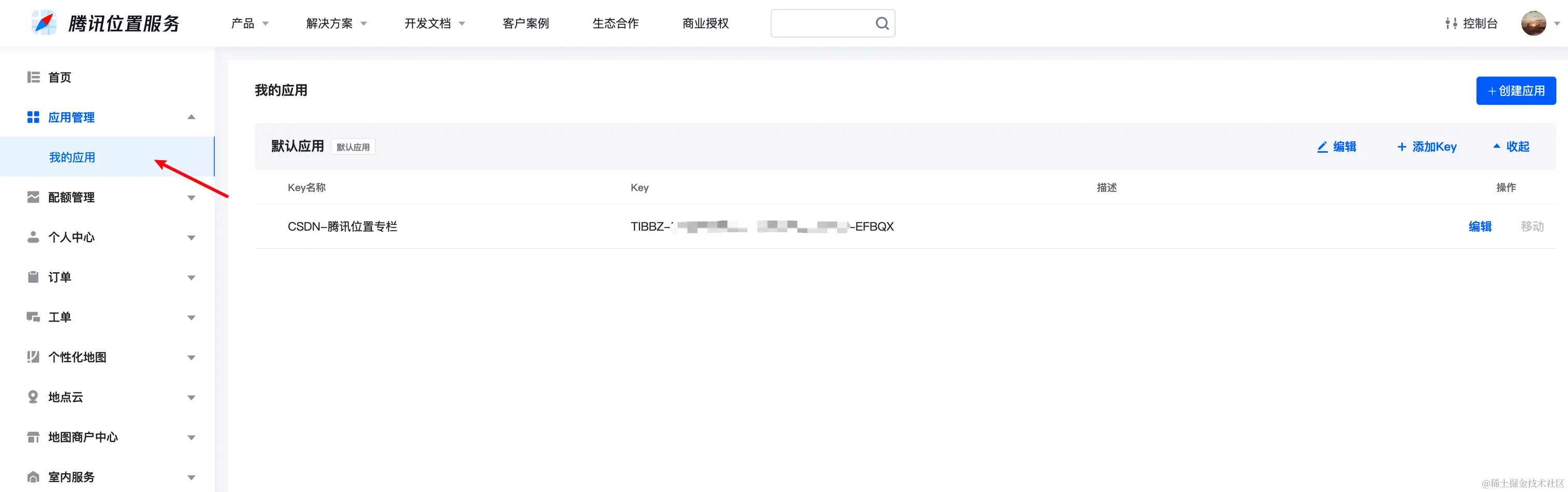Select 客户案例 in top navigation
The height and width of the screenshot is (492, 1568).
(x=525, y=23)
